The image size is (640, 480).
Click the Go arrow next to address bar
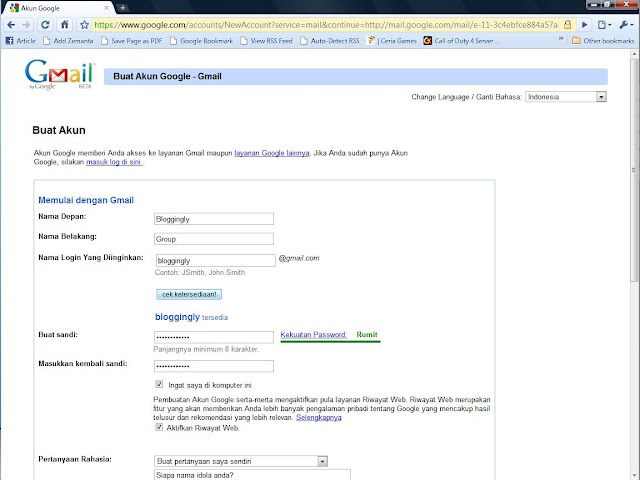click(x=584, y=25)
